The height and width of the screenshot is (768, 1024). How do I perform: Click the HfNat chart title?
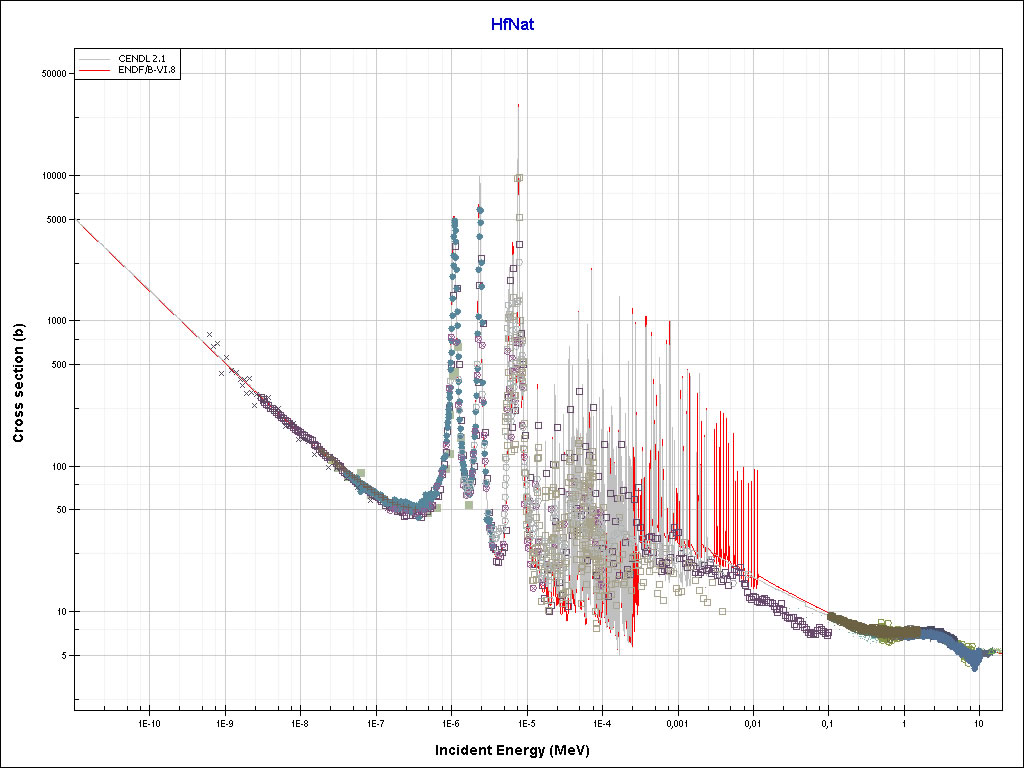click(512, 24)
